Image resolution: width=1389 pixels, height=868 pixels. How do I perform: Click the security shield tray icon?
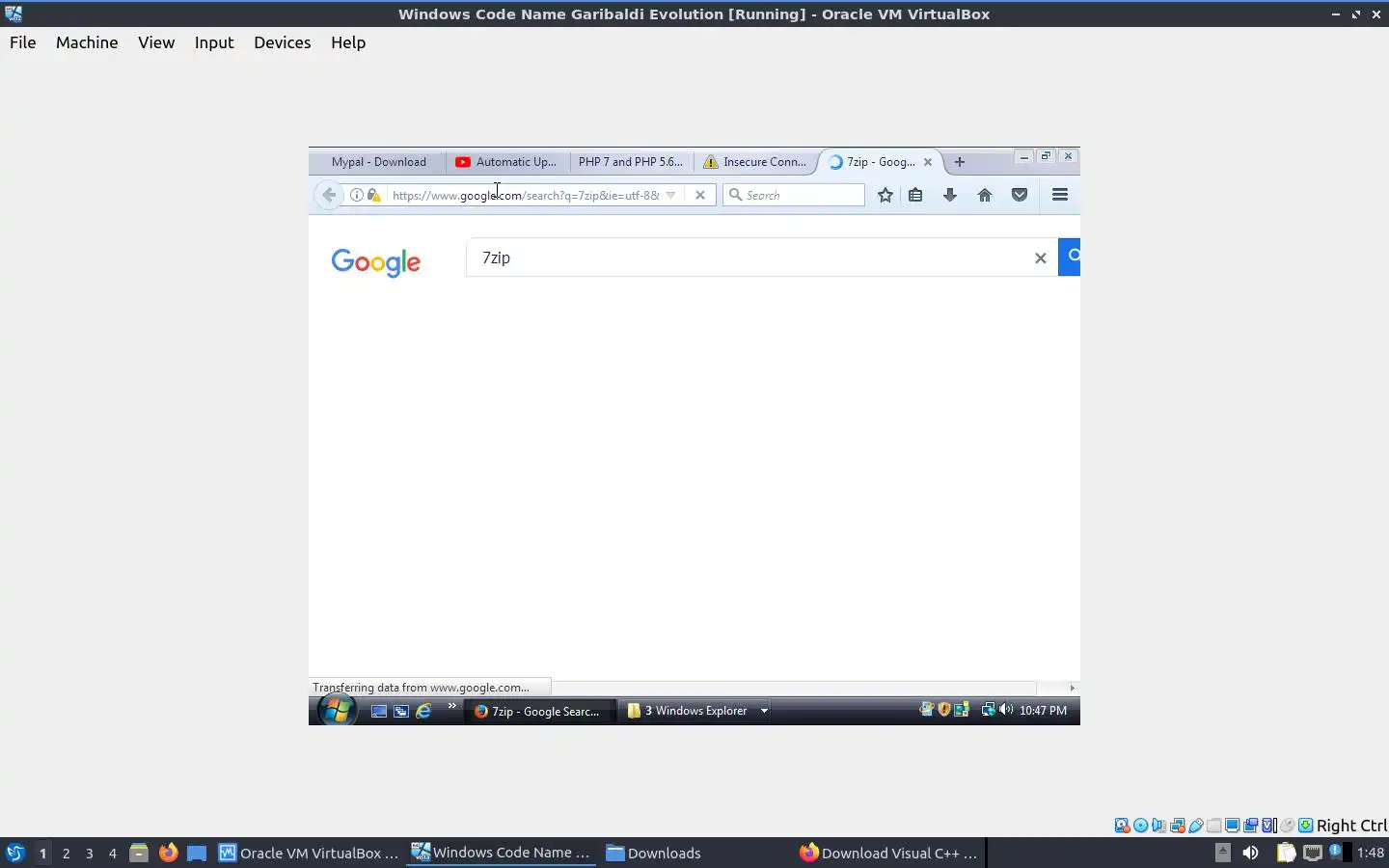pos(944,710)
